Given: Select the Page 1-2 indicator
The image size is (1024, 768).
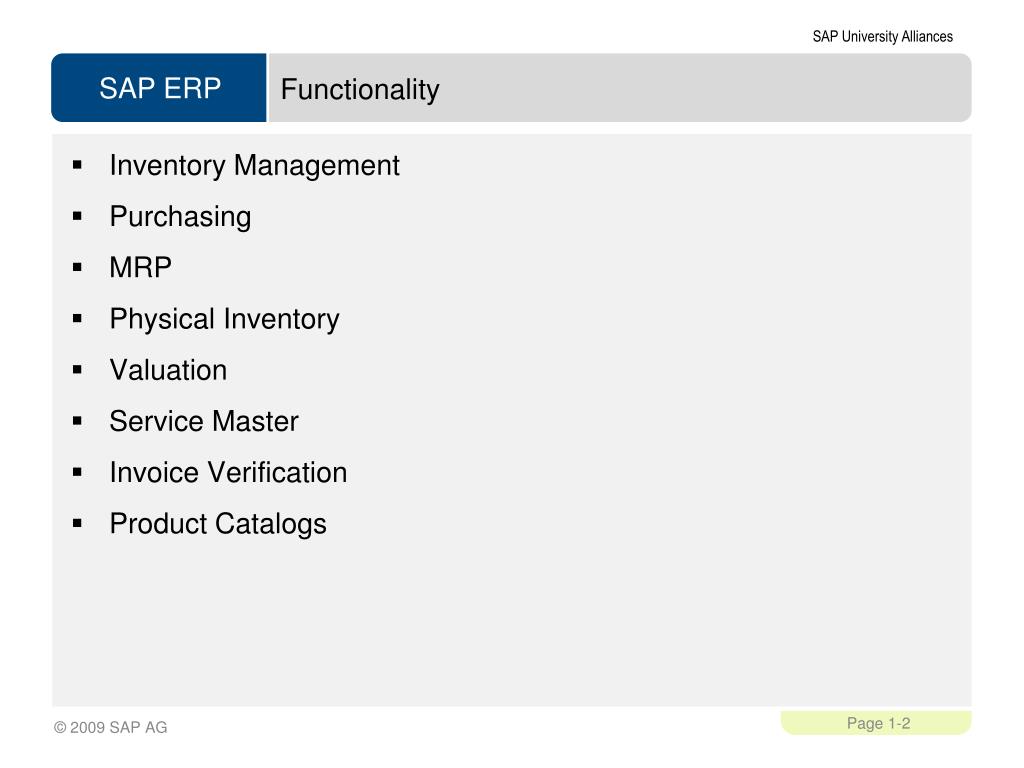Looking at the screenshot, I should click(x=878, y=723).
